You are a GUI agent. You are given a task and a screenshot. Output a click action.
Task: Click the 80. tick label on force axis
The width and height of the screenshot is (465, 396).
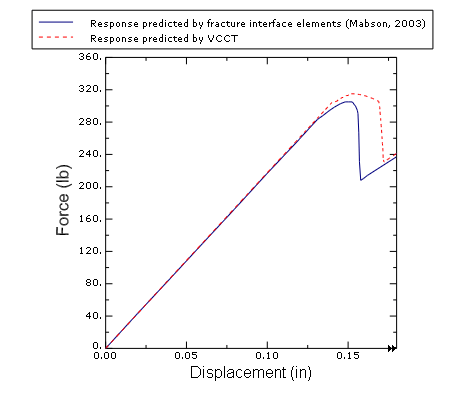coord(93,283)
